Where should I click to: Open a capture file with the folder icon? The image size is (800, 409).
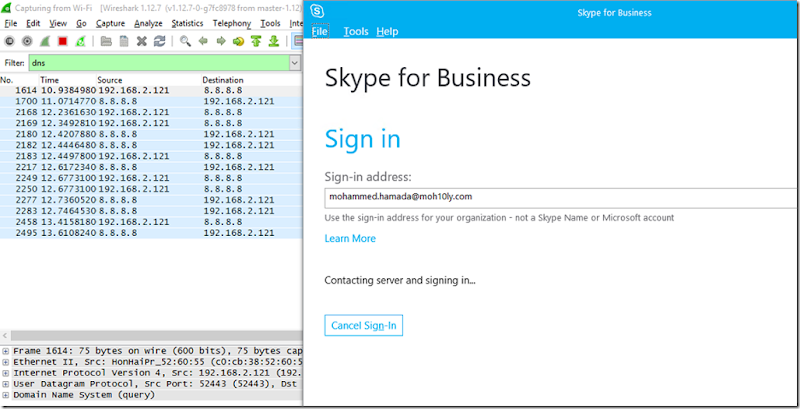(106, 41)
